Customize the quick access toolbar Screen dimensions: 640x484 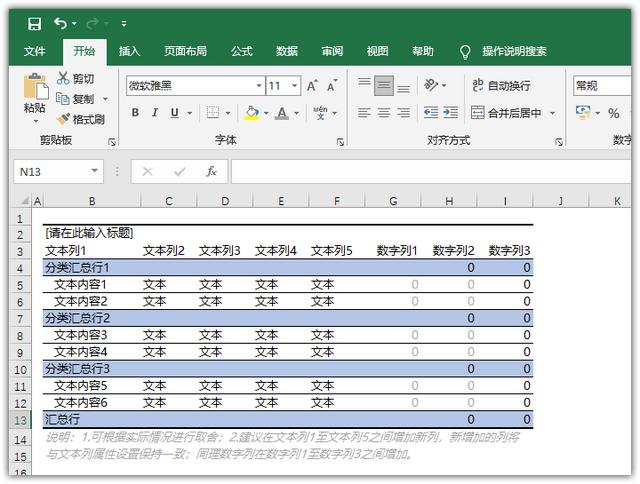124,24
